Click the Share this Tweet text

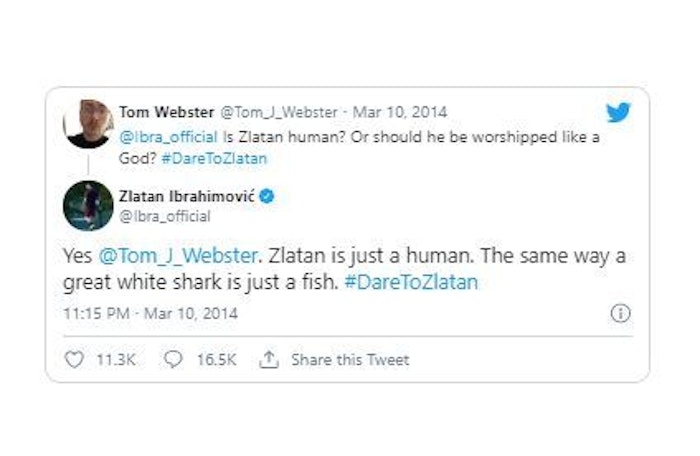coord(350,360)
